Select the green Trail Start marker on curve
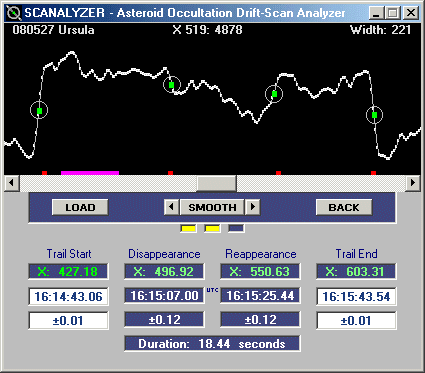 39,111
